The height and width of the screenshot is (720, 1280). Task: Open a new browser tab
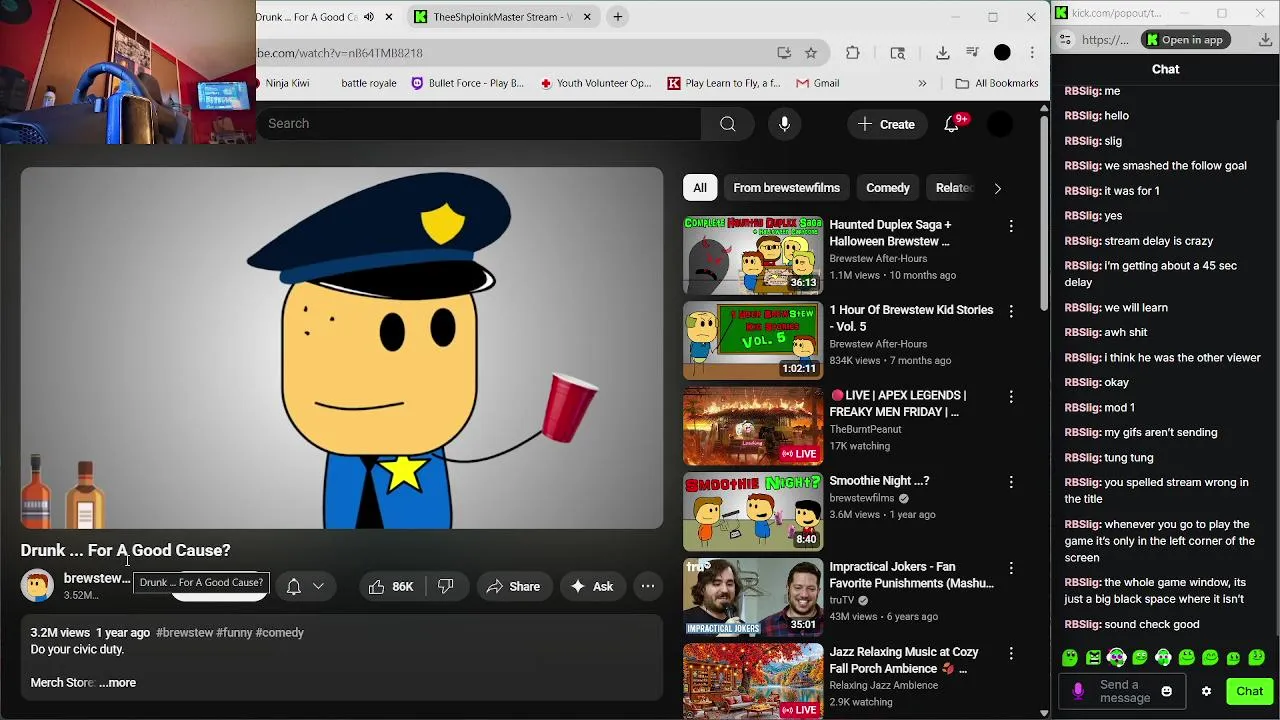[x=618, y=17]
